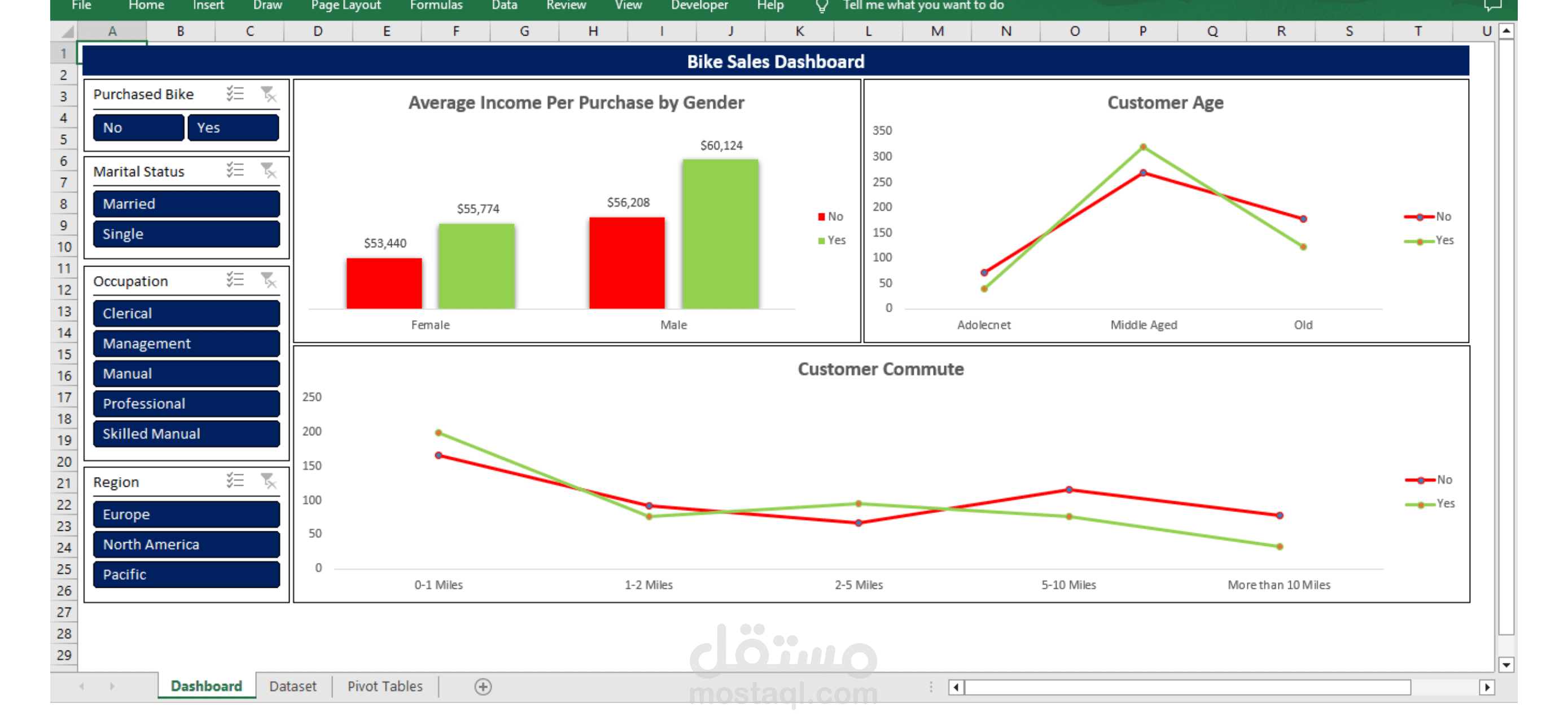Clear filter on Marital Status slicer
The height and width of the screenshot is (725, 1568).
point(268,170)
